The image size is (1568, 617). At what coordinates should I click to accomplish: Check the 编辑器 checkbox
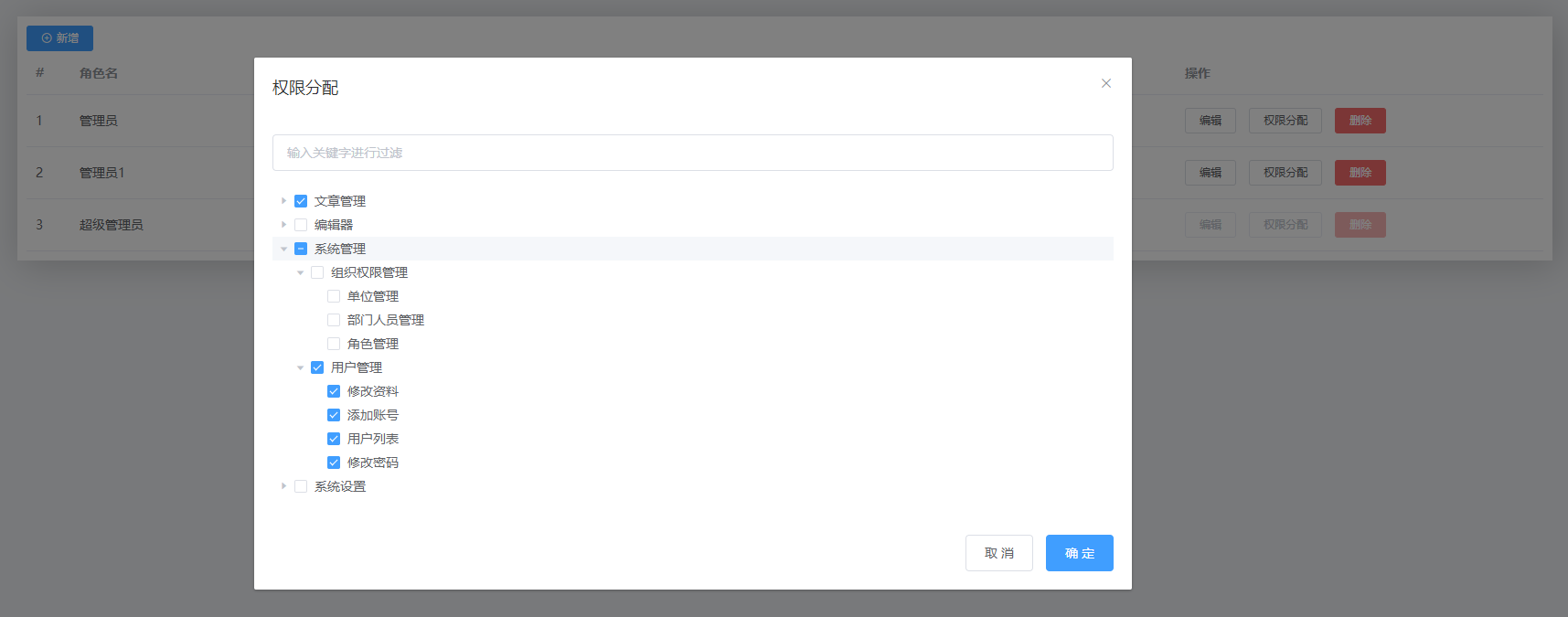301,225
